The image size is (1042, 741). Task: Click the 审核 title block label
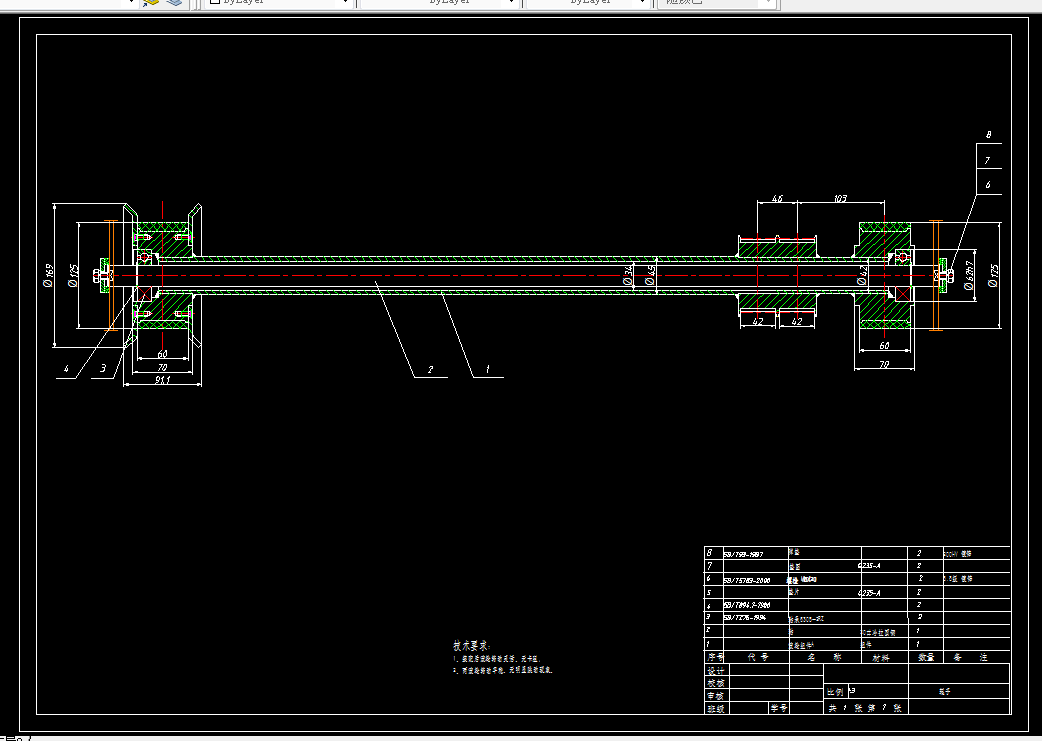715,696
